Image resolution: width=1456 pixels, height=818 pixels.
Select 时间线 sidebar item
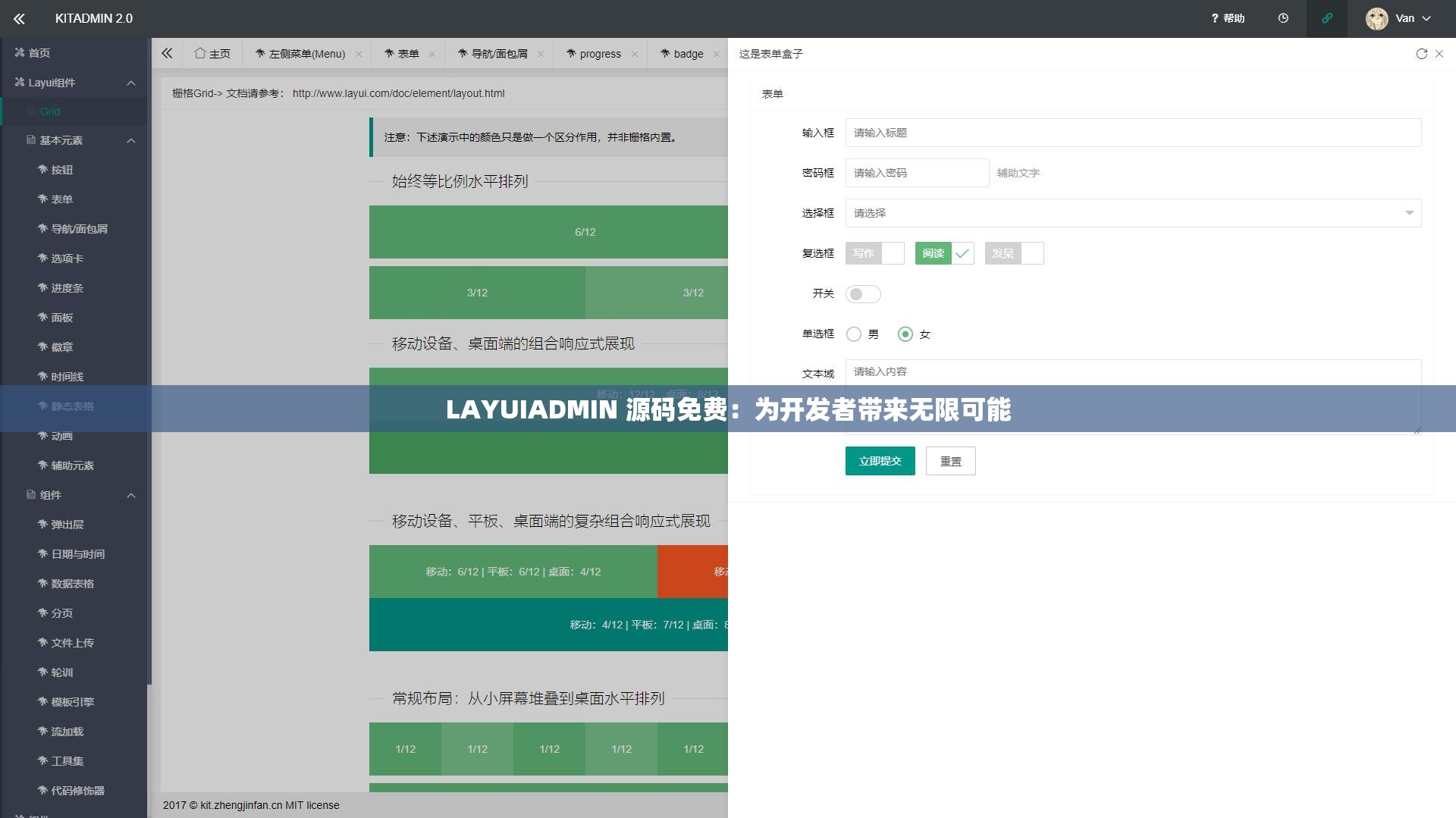coord(74,377)
